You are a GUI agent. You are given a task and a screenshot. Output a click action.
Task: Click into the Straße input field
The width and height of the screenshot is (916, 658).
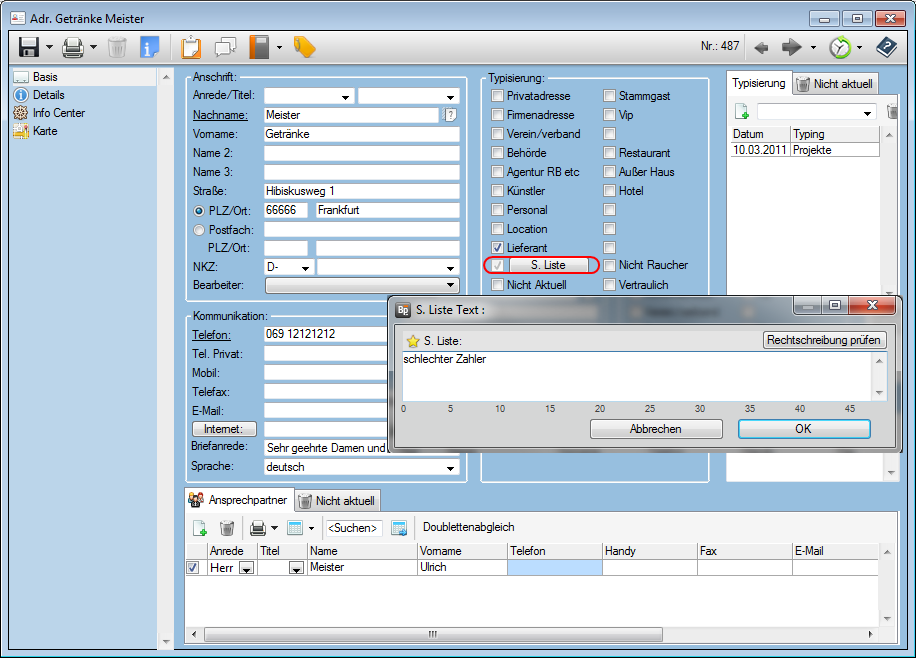point(360,191)
